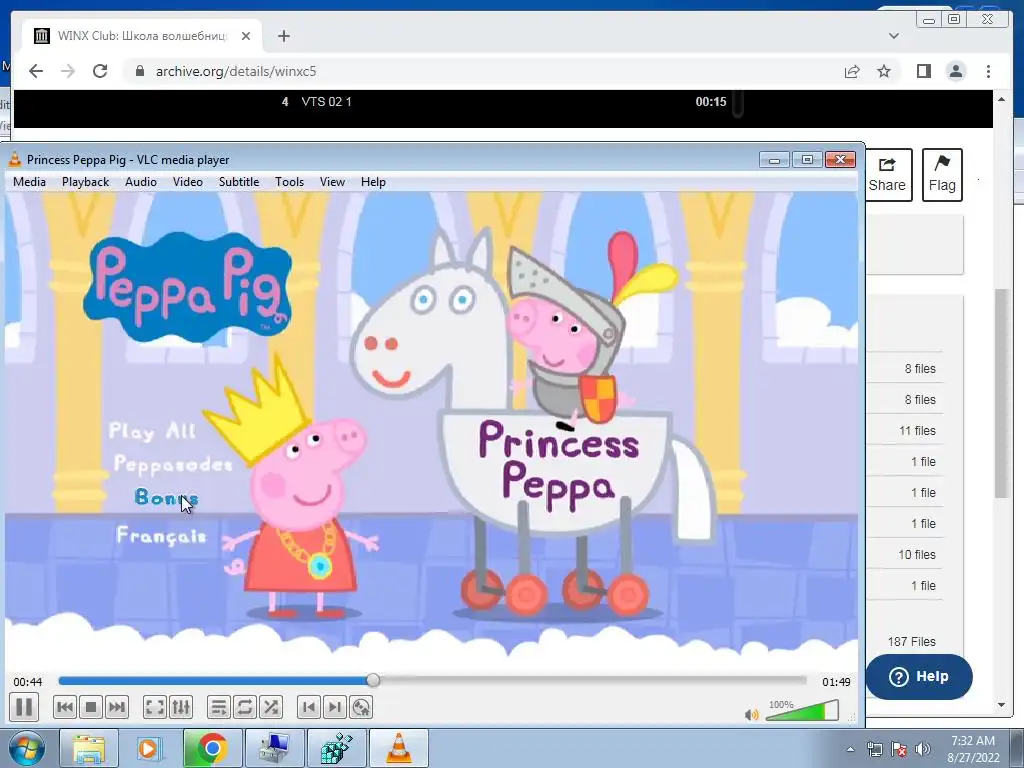Open a new Chrome tab
The width and height of the screenshot is (1024, 768).
pos(283,36)
